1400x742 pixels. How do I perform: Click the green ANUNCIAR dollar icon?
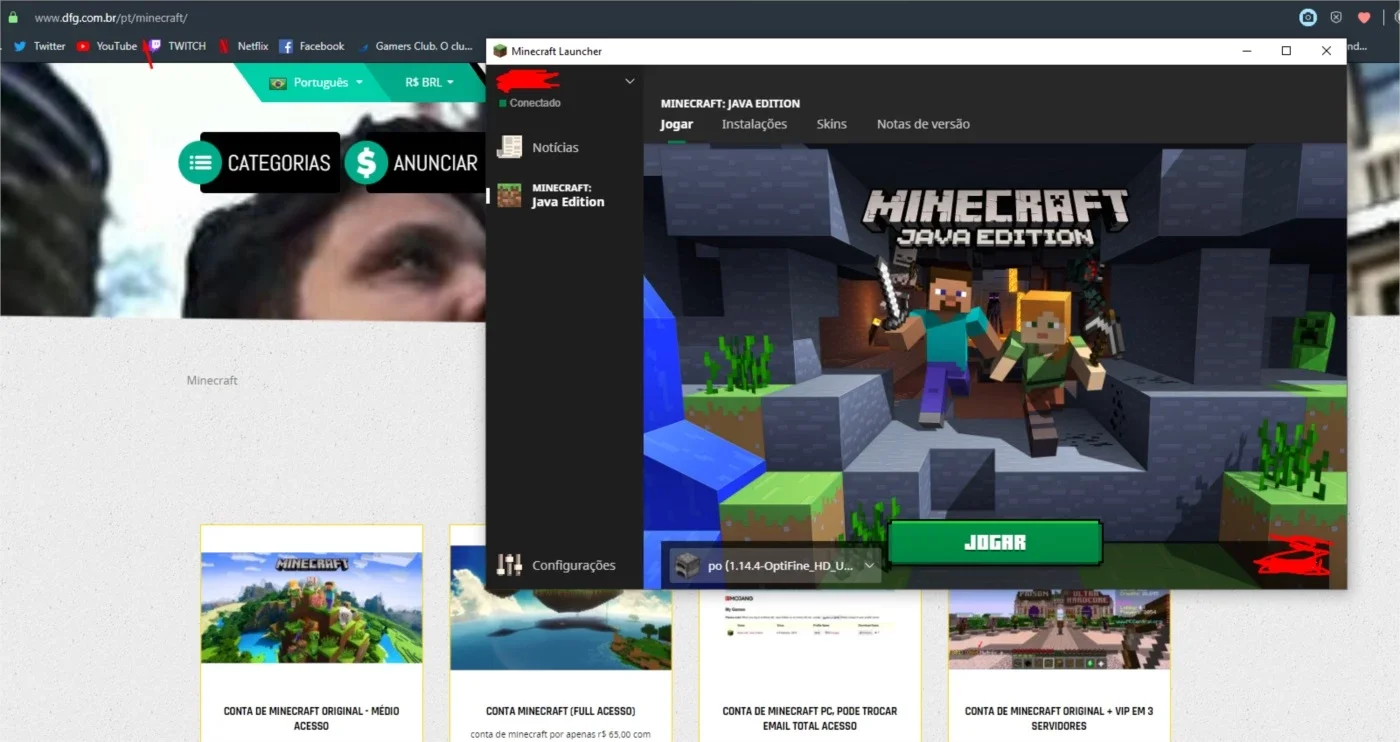click(x=366, y=162)
